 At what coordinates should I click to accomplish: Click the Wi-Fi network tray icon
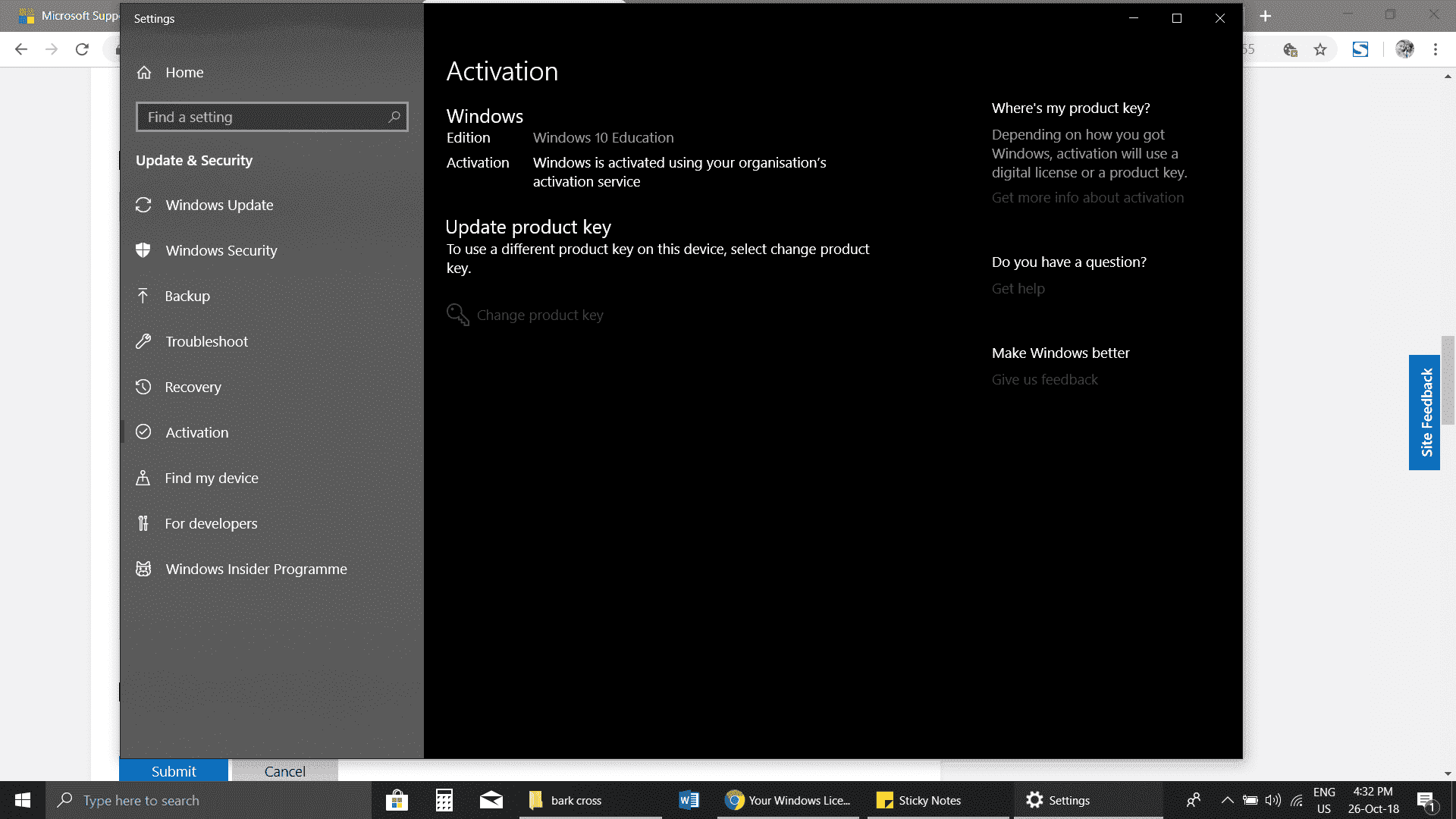click(1297, 800)
